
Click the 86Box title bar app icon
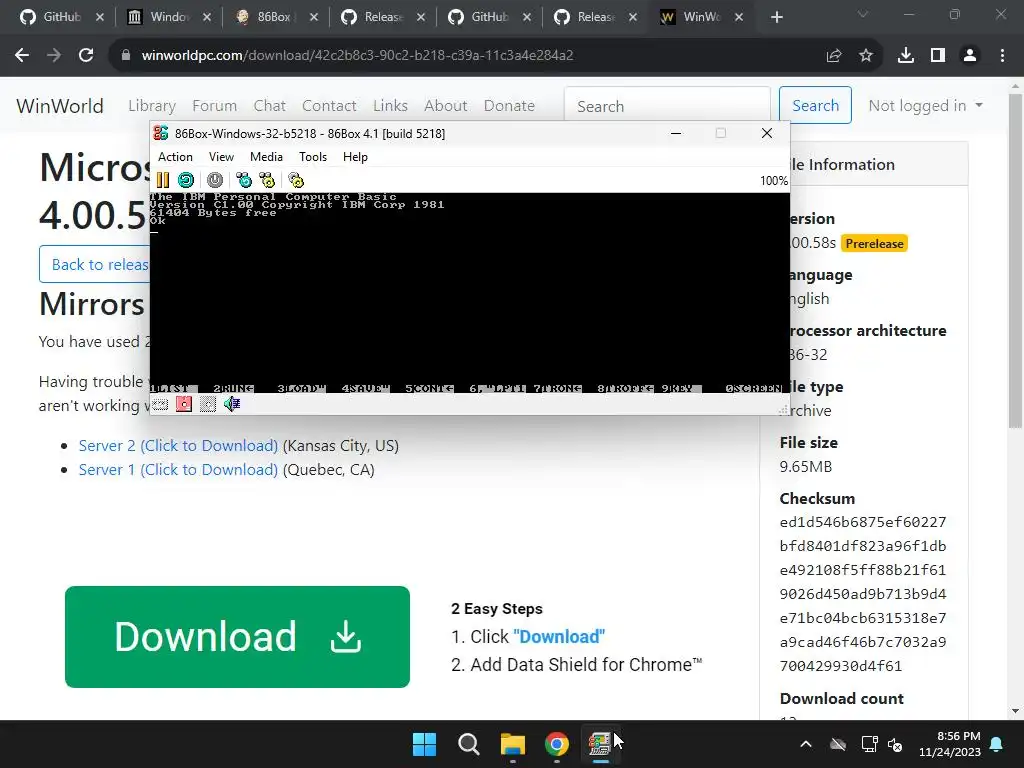[161, 133]
